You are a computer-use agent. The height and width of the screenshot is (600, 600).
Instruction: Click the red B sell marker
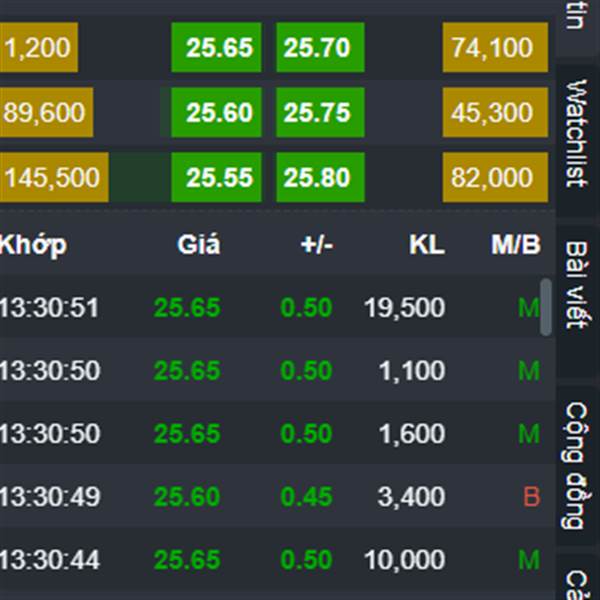coord(532,497)
